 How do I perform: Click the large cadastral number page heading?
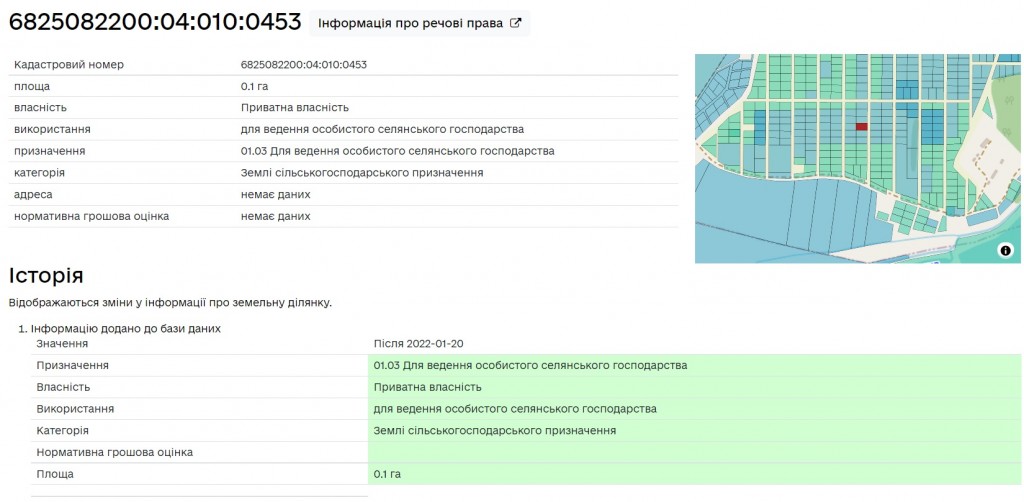click(155, 22)
